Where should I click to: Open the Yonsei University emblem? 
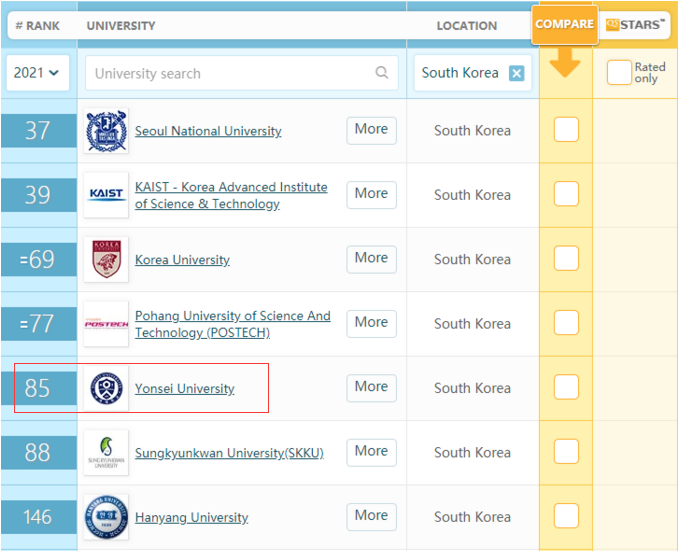[x=106, y=388]
